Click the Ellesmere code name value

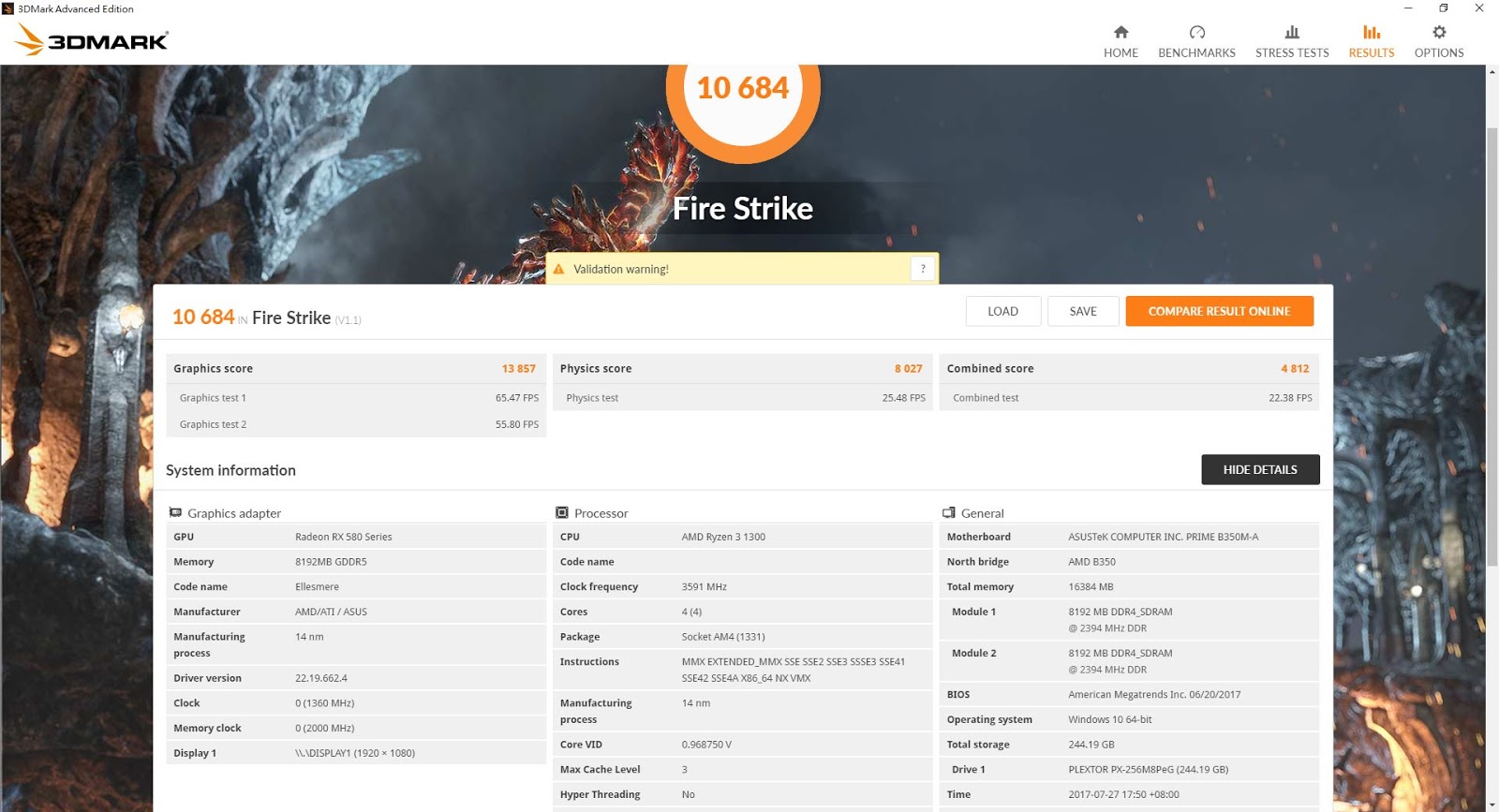[x=317, y=587]
